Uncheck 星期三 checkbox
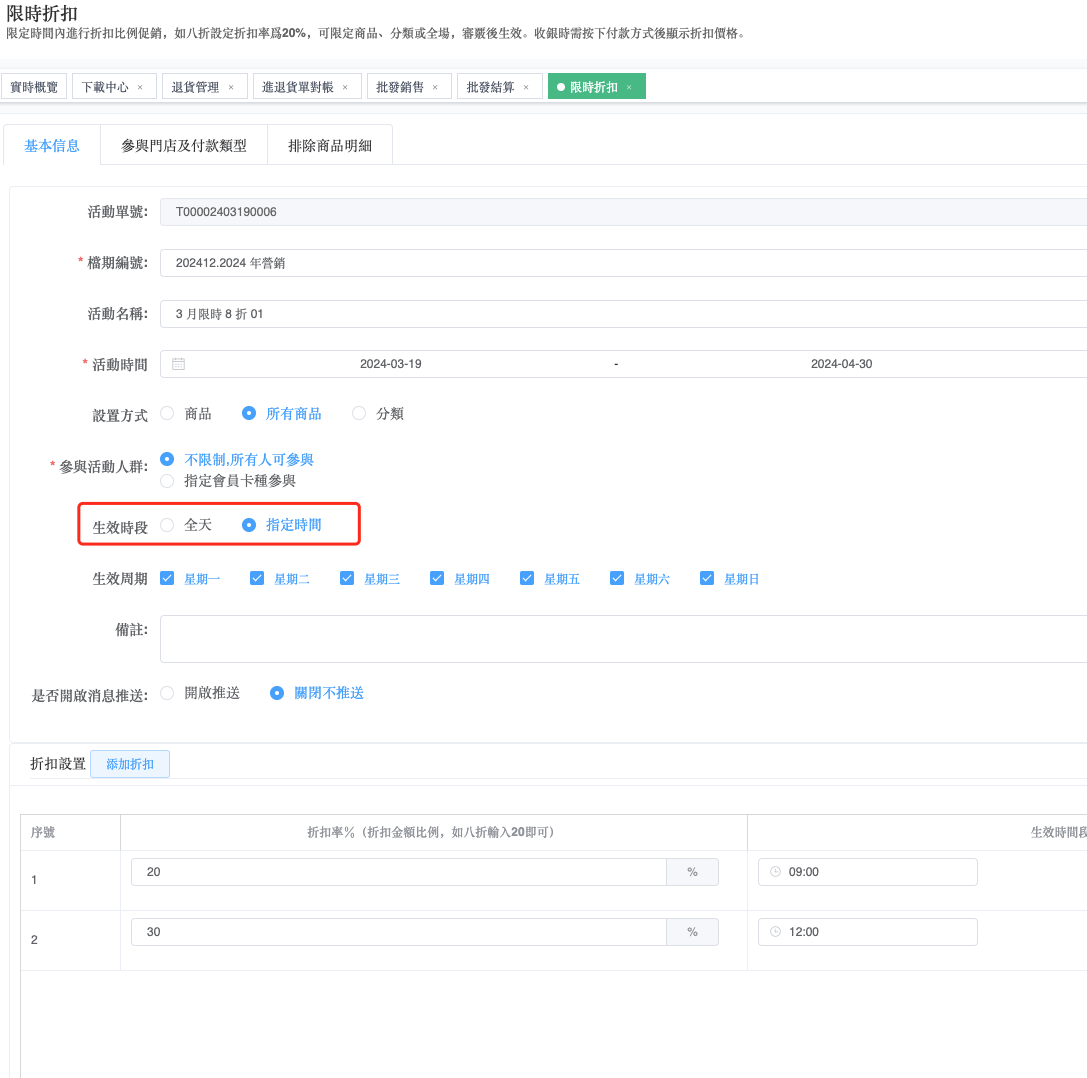This screenshot has width=1087, height=1078. coord(347,578)
